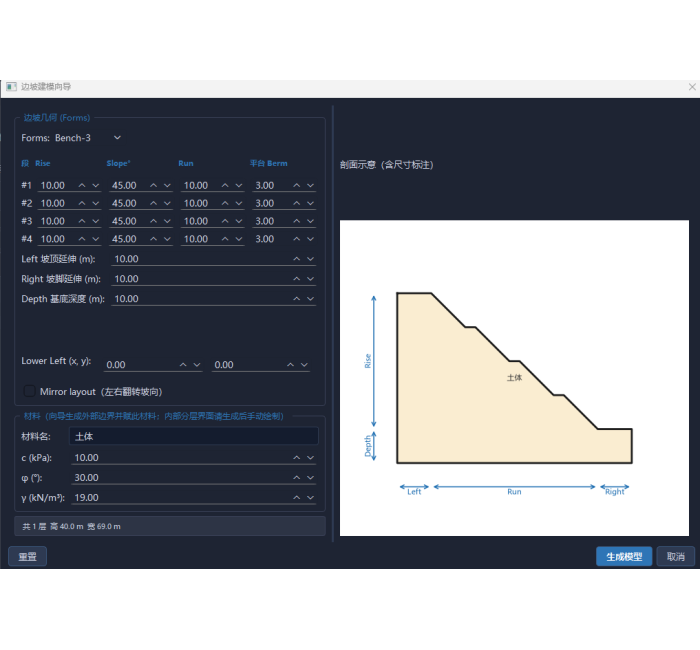This screenshot has width=700, height=650.
Task: Increase Rise value for segment #1
Action: point(82,185)
